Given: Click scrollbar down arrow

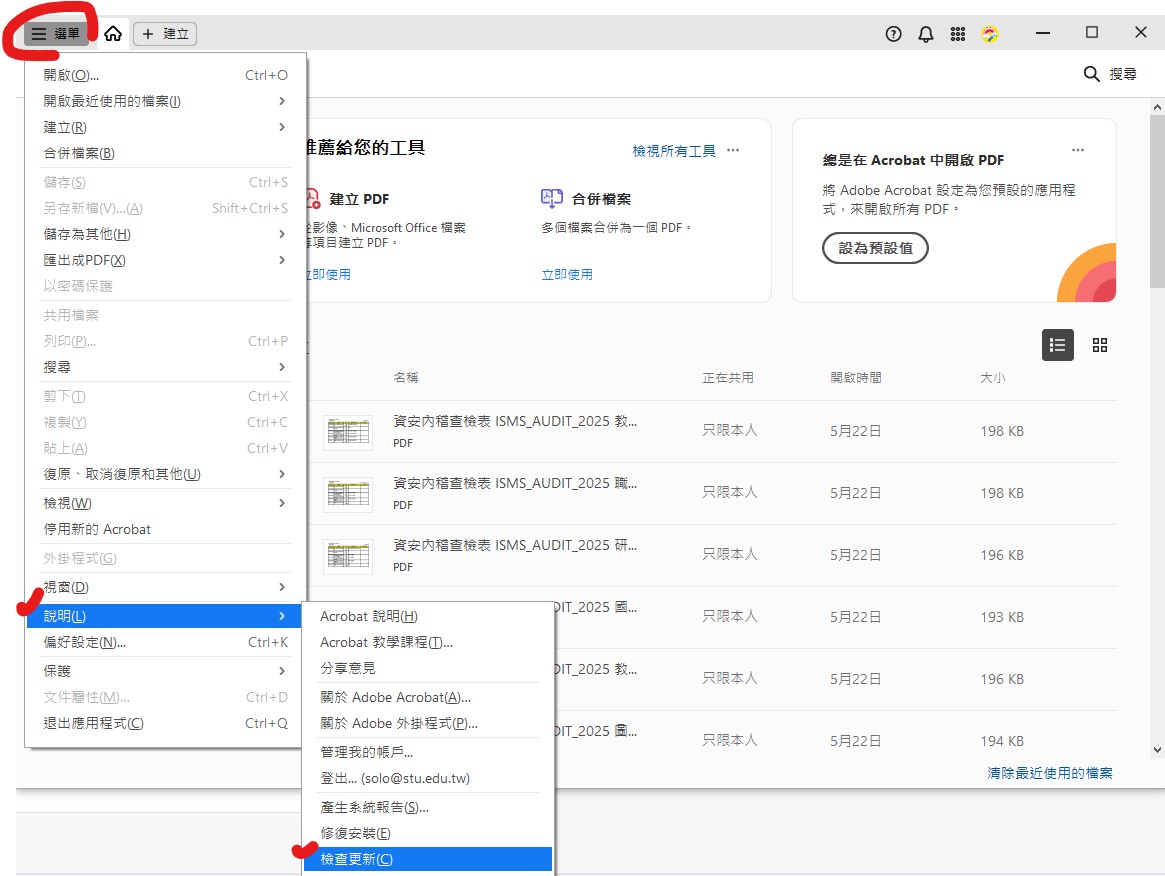Looking at the screenshot, I should [x=1157, y=750].
